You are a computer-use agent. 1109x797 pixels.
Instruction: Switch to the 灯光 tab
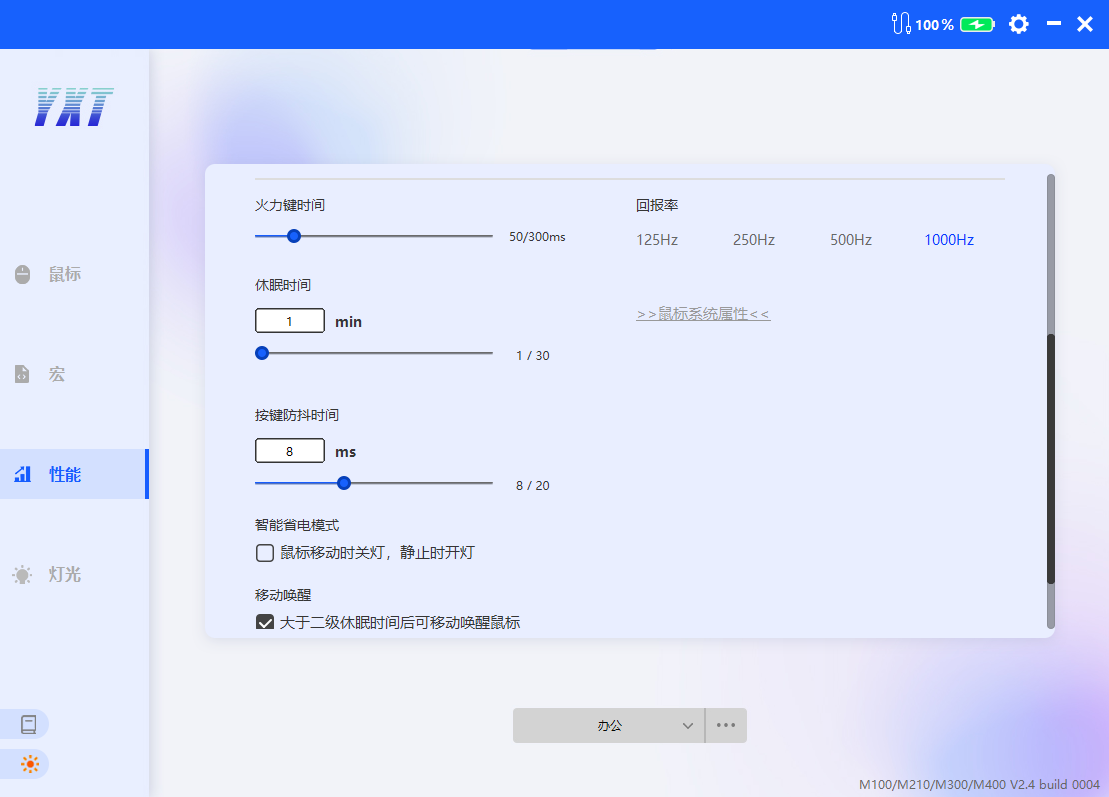coord(65,574)
